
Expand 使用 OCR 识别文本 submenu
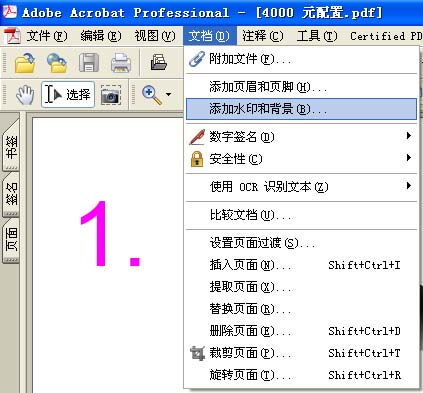pos(301,187)
